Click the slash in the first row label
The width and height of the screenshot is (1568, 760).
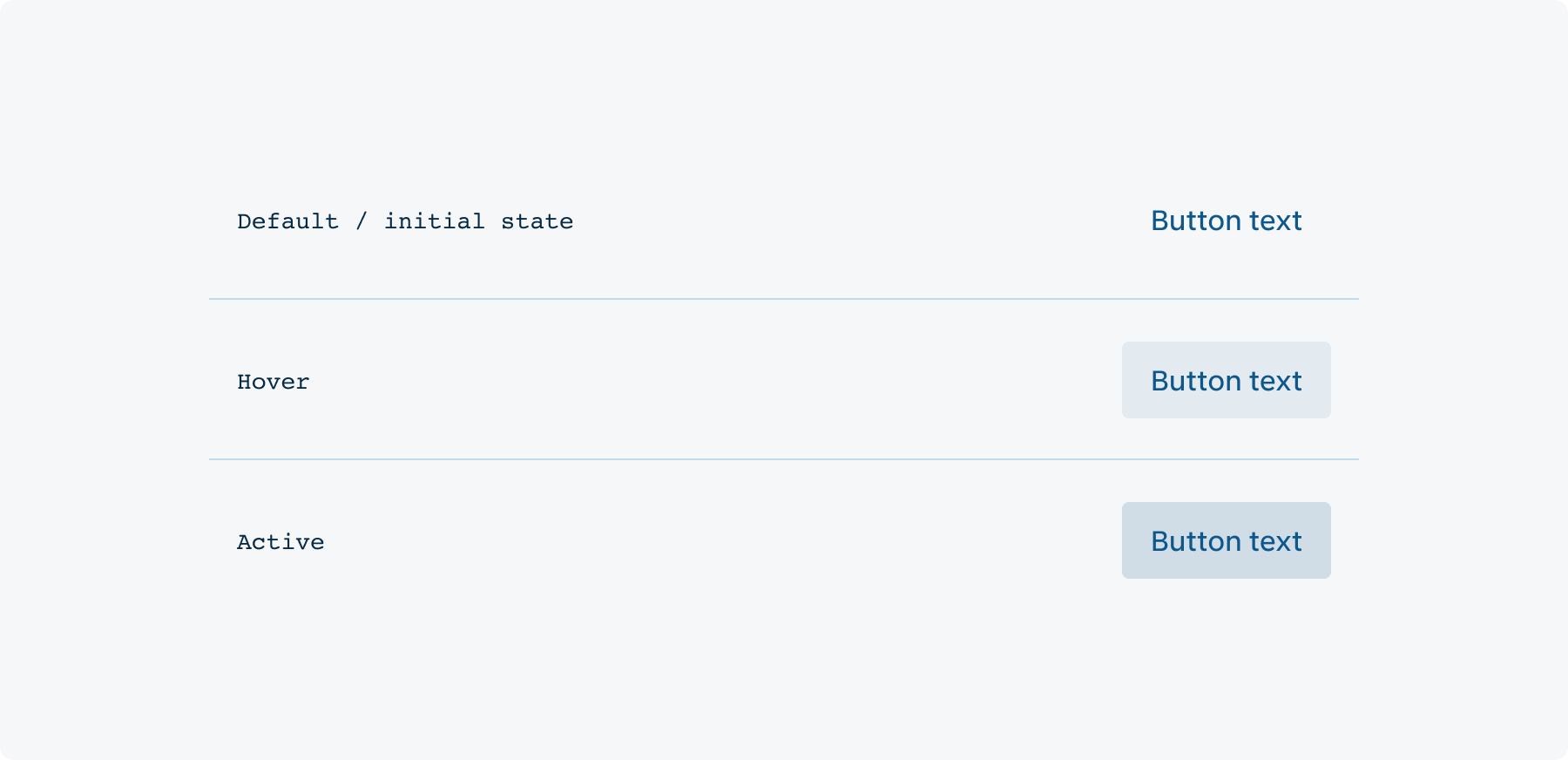(362, 221)
